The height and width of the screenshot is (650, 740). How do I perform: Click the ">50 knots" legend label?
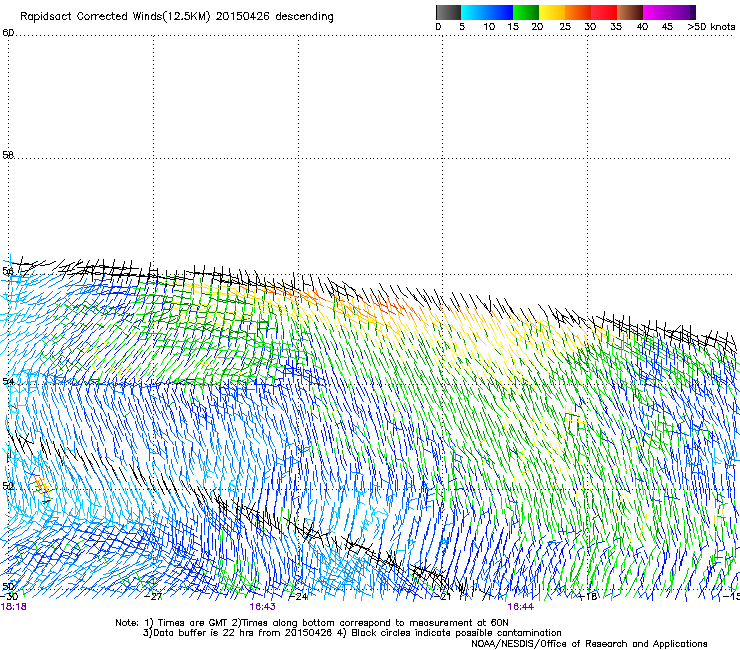pyautogui.click(x=711, y=27)
